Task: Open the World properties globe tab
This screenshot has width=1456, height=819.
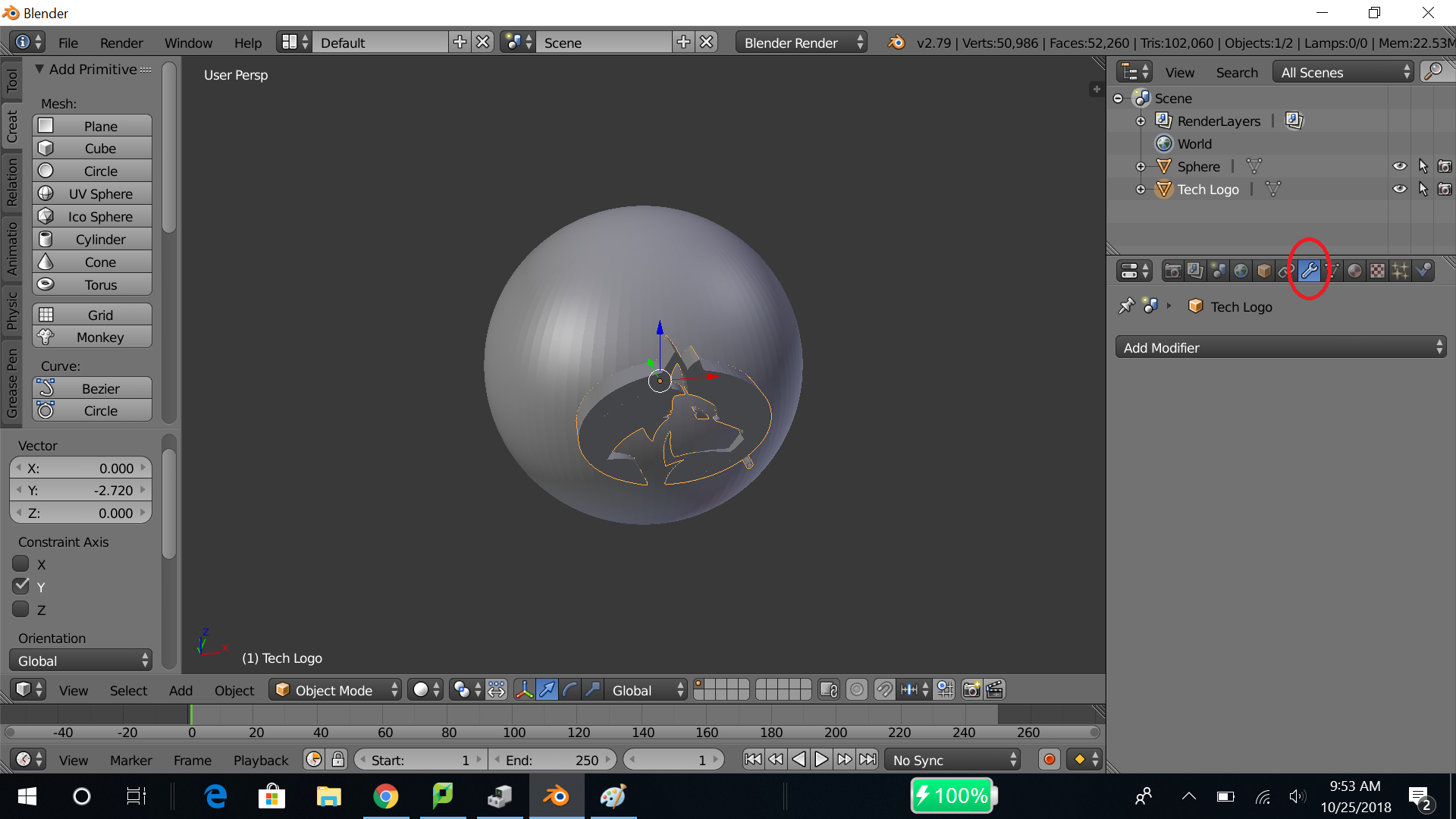Action: 1241,271
